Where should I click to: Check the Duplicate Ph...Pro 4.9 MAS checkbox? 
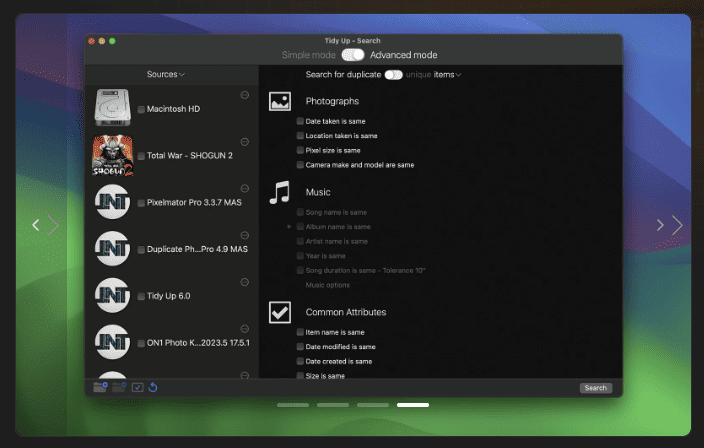tap(141, 250)
